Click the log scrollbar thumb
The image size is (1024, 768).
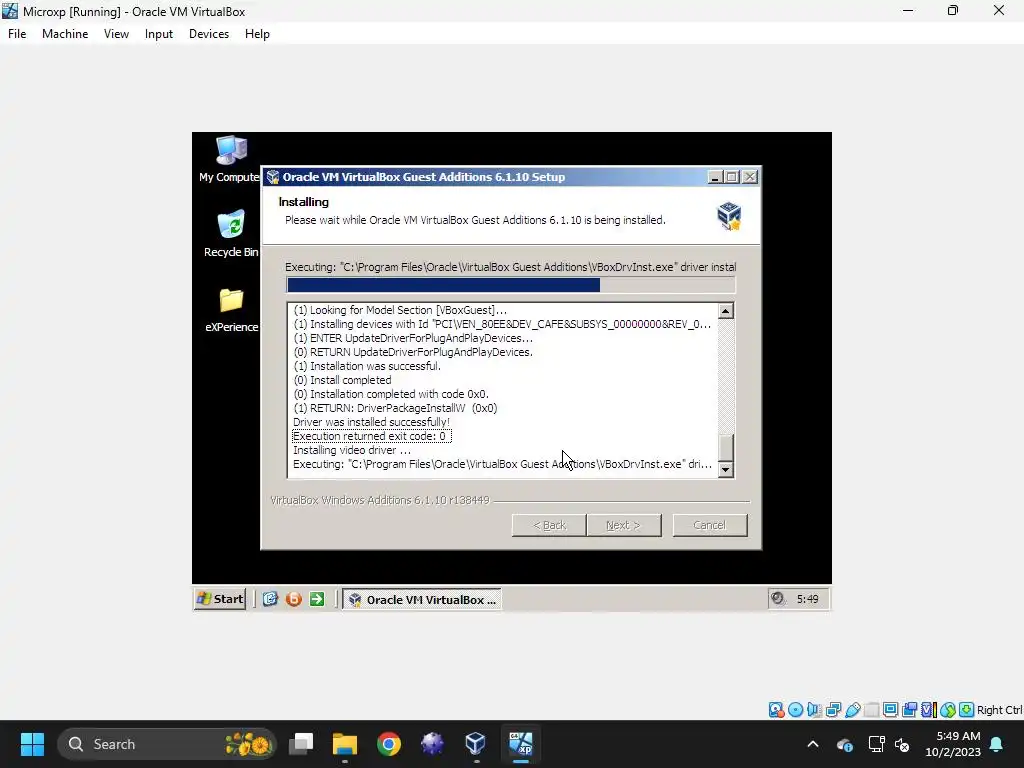pyautogui.click(x=726, y=447)
